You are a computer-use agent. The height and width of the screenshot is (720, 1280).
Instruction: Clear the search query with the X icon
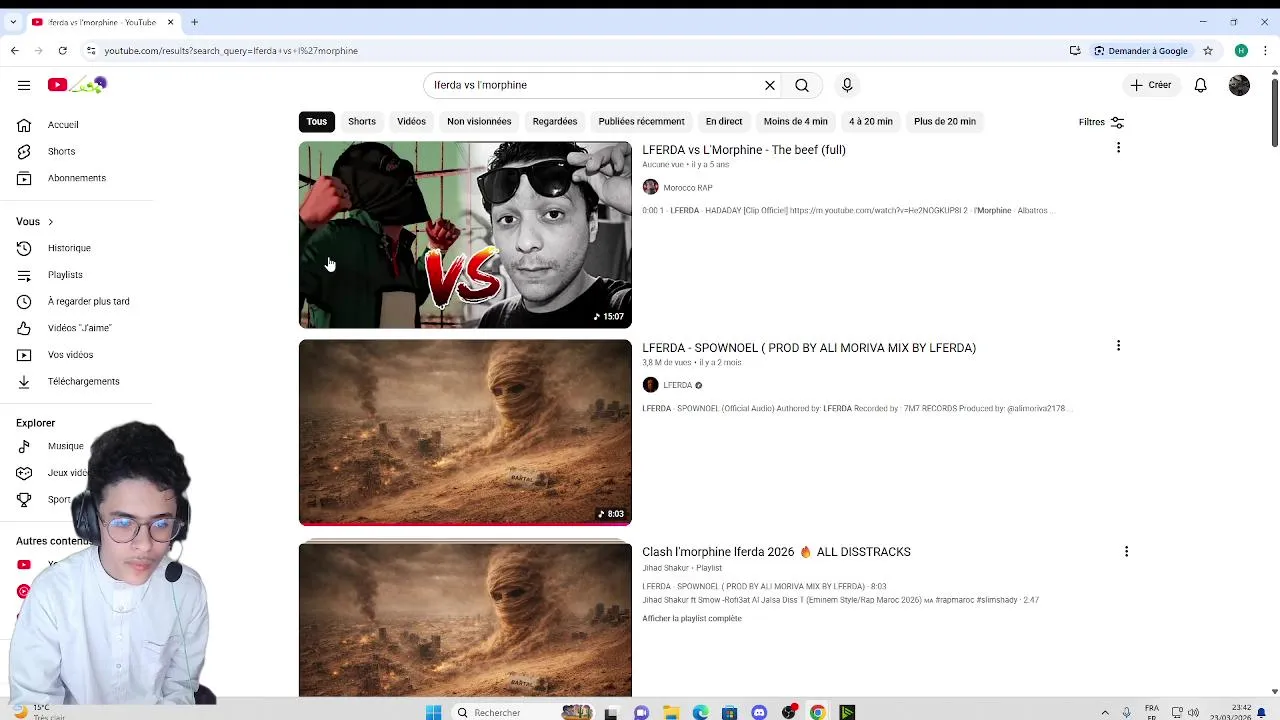(x=770, y=85)
